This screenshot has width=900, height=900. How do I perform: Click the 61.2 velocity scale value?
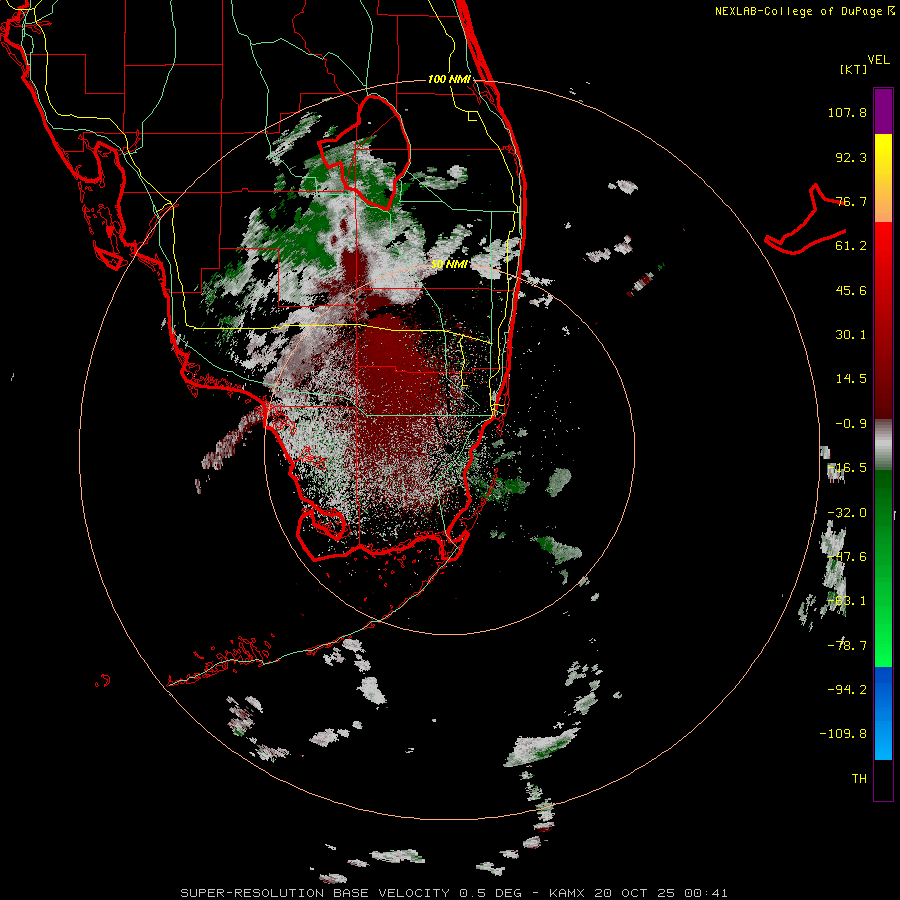[x=851, y=246]
